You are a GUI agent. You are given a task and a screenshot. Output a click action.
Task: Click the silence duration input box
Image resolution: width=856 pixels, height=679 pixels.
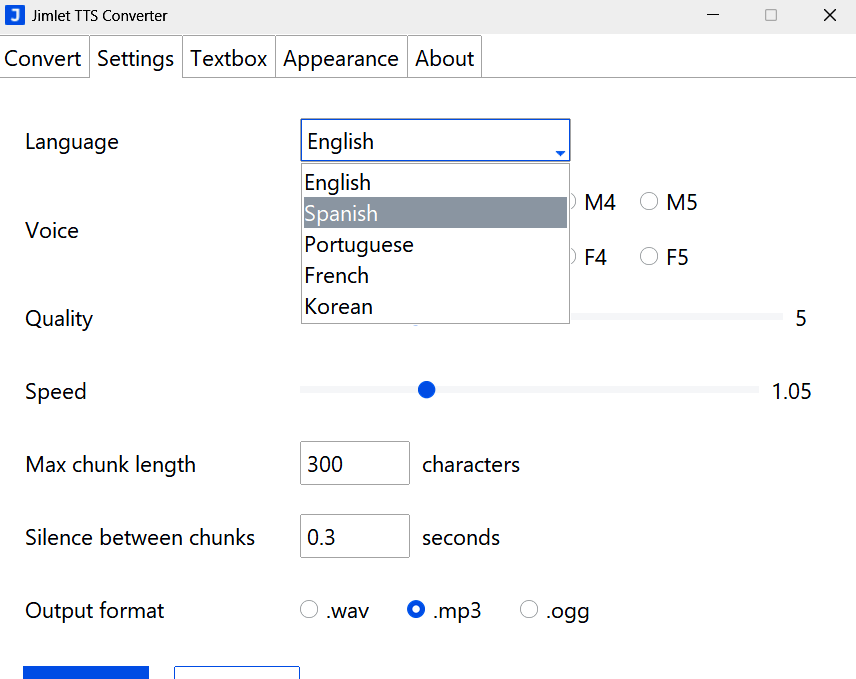tap(354, 536)
